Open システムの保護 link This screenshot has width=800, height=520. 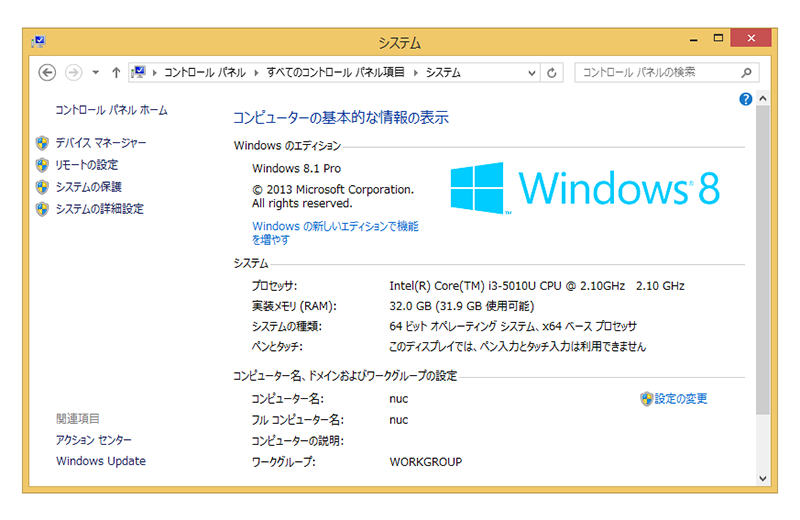coord(88,187)
